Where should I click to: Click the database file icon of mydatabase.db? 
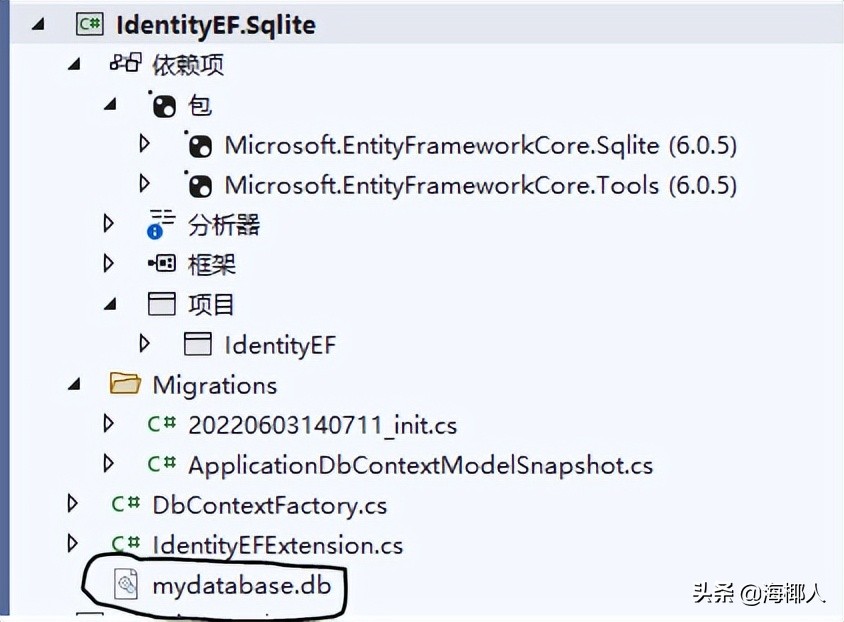tap(126, 584)
